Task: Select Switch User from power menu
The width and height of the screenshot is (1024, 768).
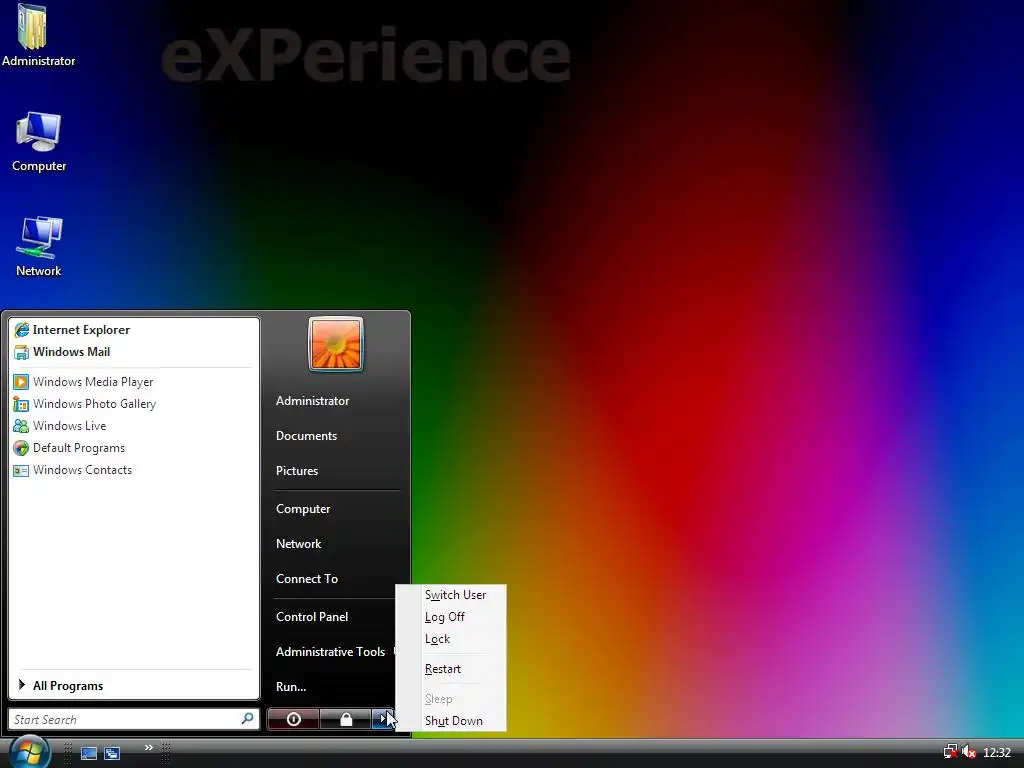Action: (x=455, y=595)
